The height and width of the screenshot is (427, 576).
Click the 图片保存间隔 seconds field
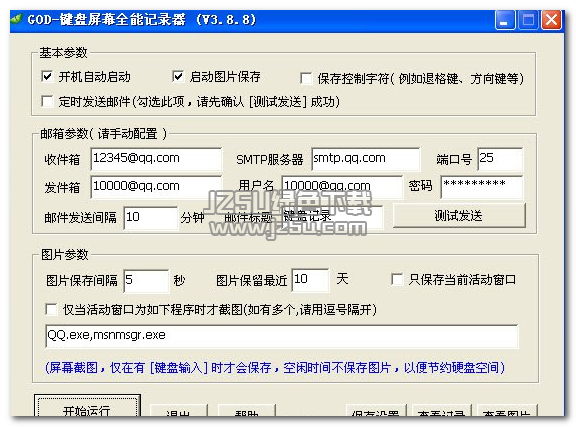[146, 280]
